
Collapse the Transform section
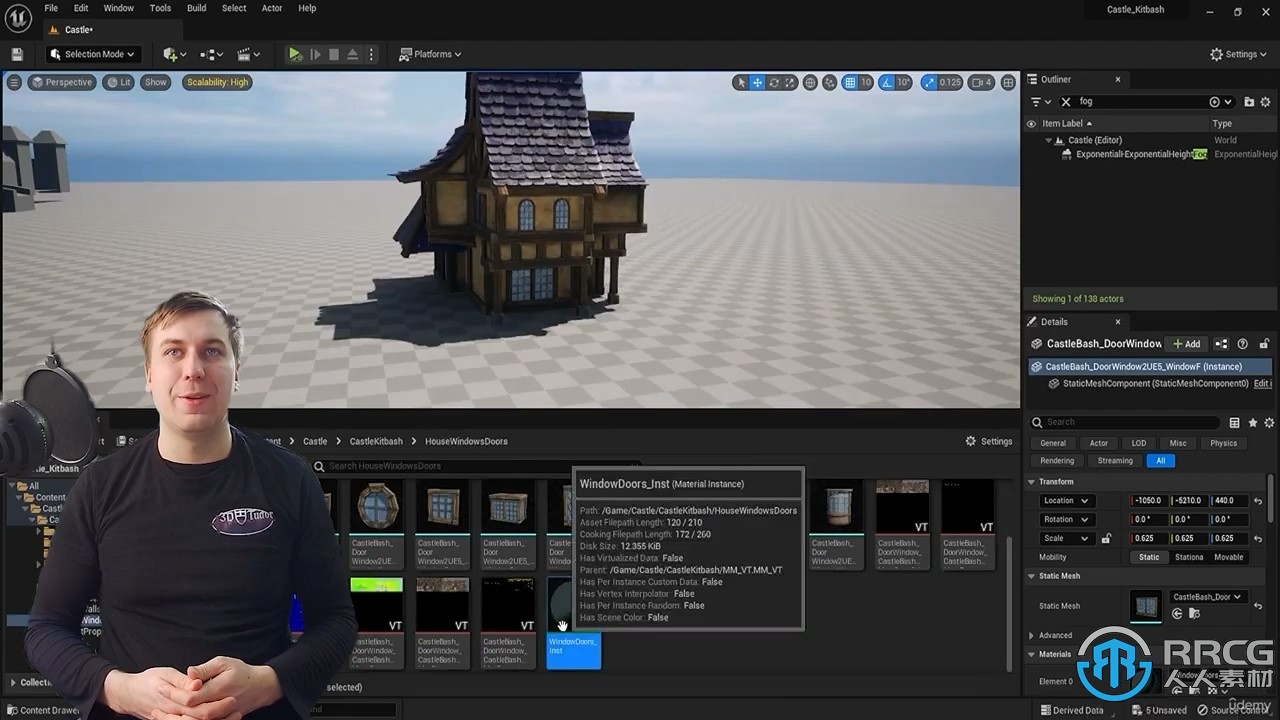1031,482
